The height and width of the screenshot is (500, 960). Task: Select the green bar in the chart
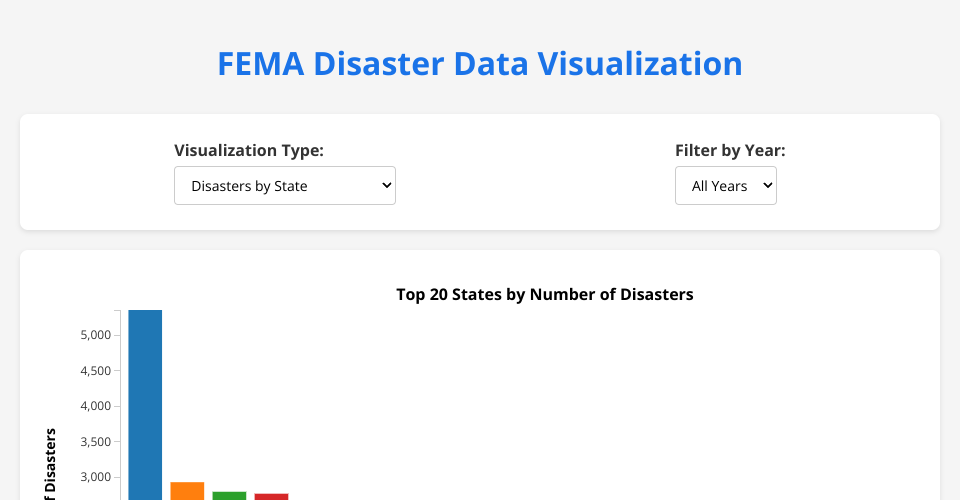pyautogui.click(x=229, y=495)
